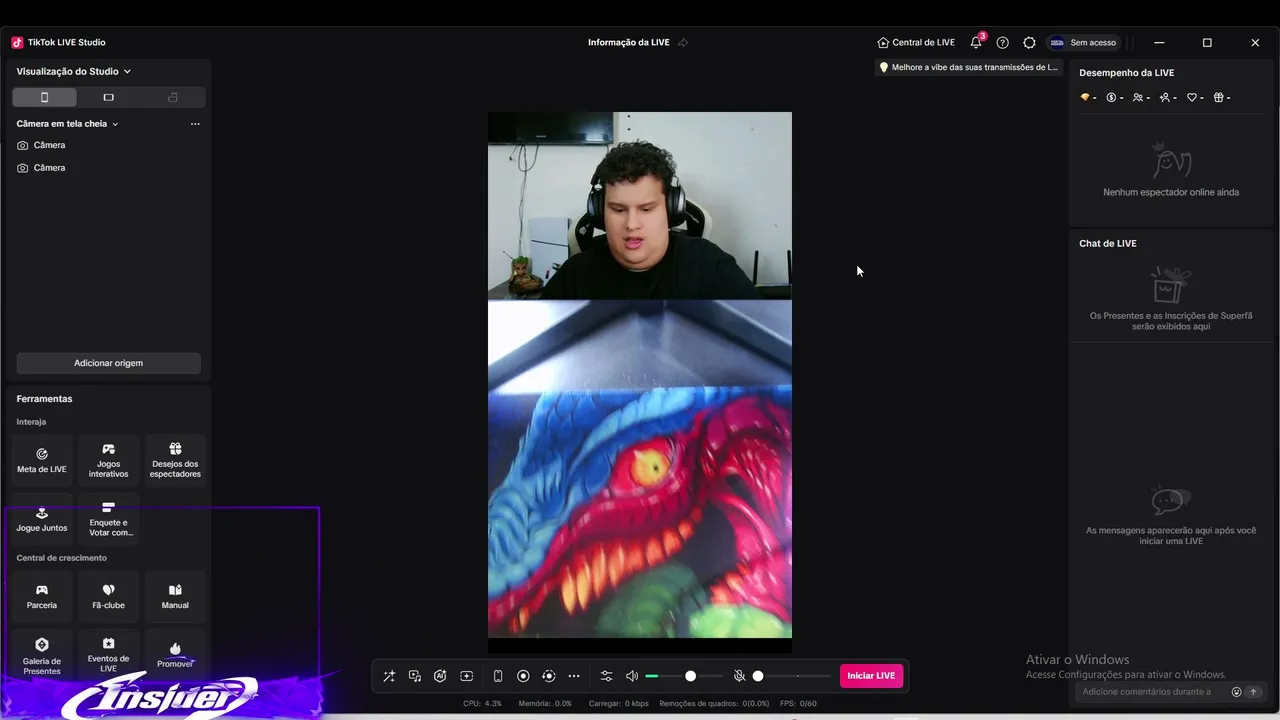
Task: Click the CPU usage status text
Action: 482,704
